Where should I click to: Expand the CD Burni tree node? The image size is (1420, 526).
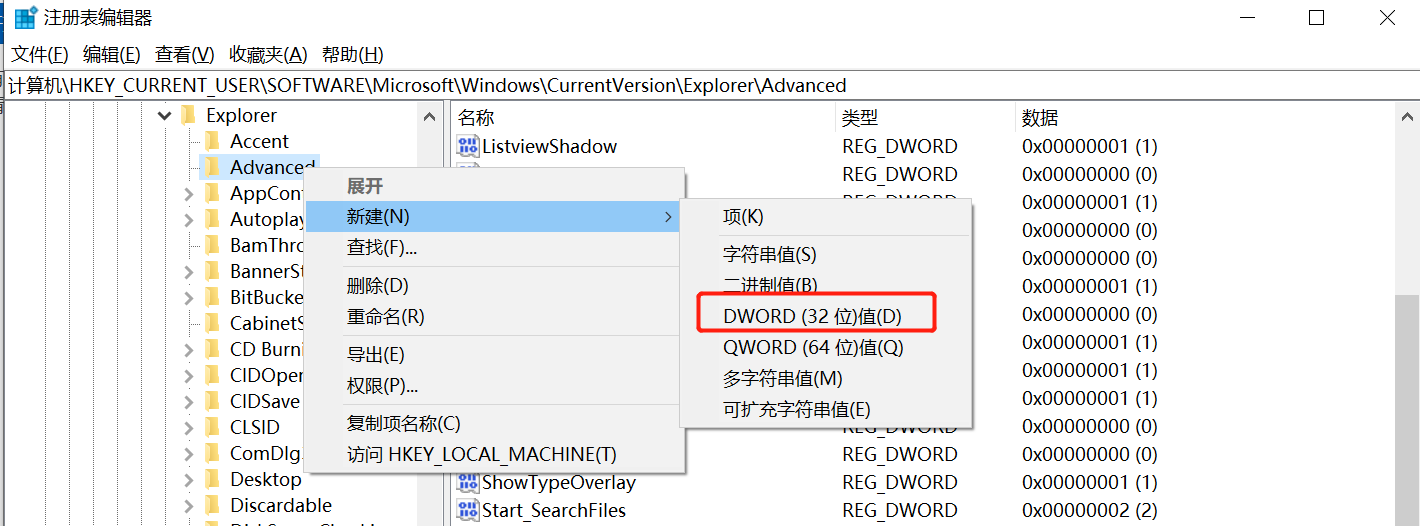click(189, 350)
